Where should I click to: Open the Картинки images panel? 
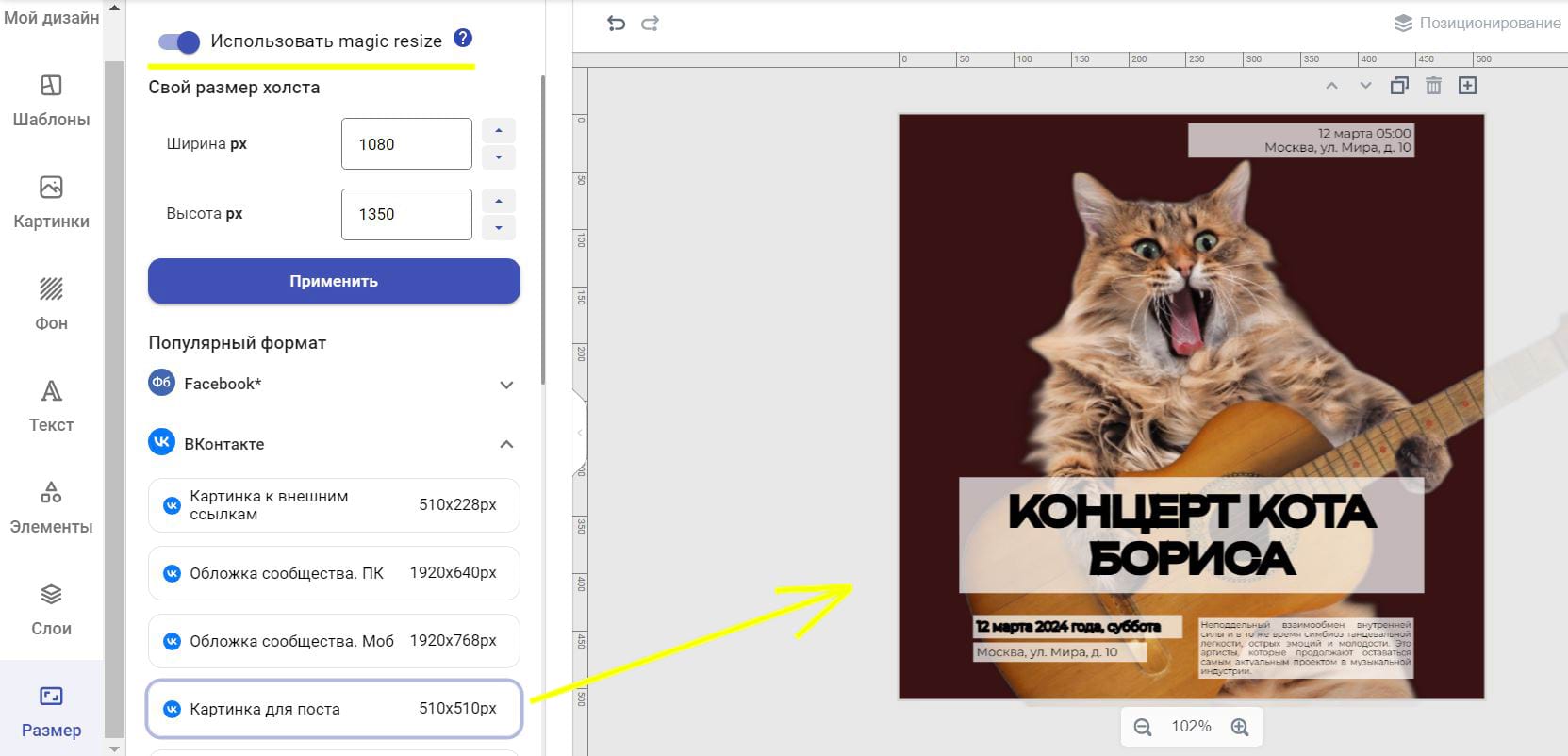pos(51,203)
